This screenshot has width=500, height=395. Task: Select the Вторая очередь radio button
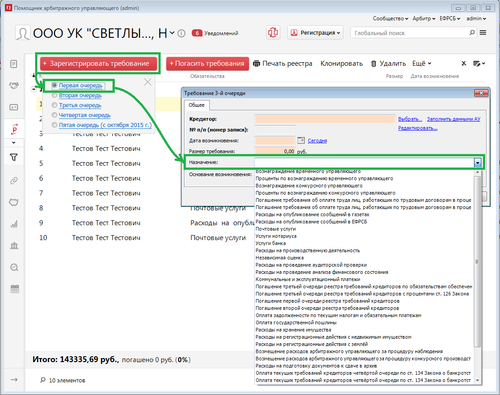pos(54,96)
